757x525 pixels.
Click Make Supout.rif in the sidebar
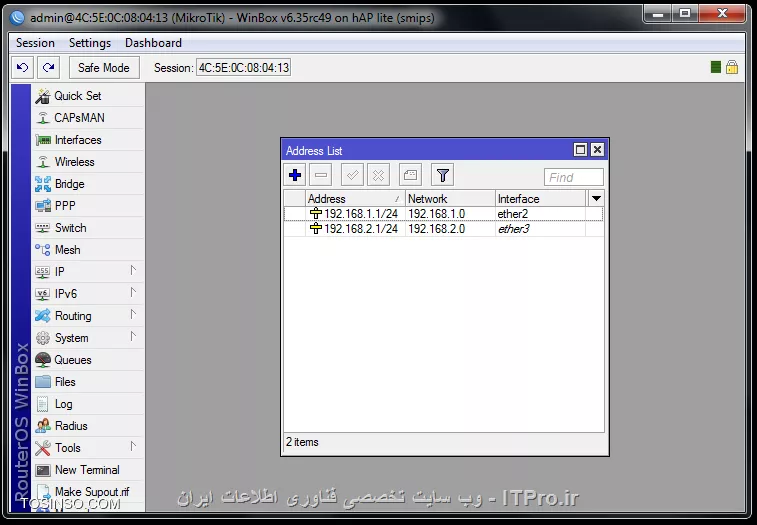coord(88,492)
